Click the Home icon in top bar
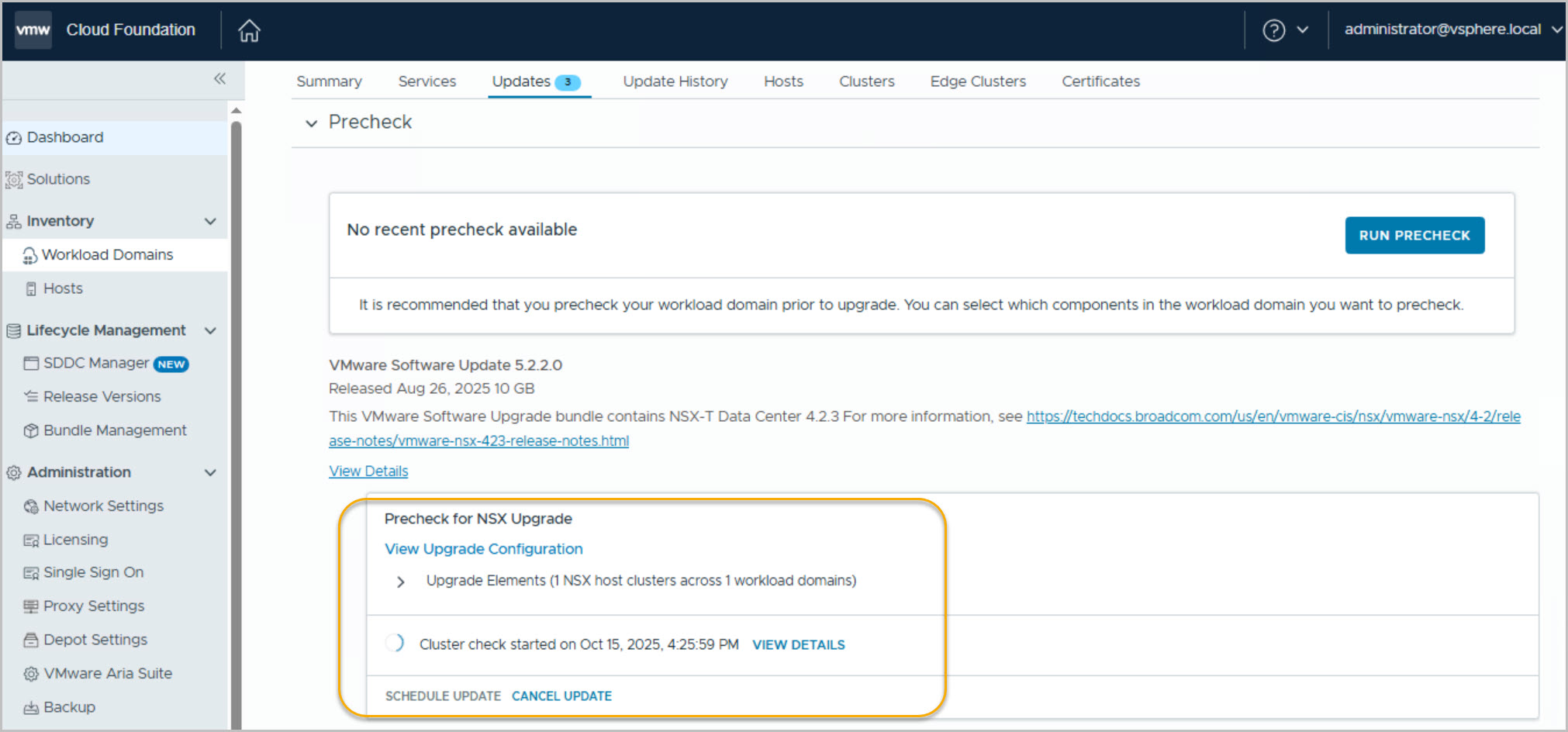The height and width of the screenshot is (732, 1568). click(249, 30)
